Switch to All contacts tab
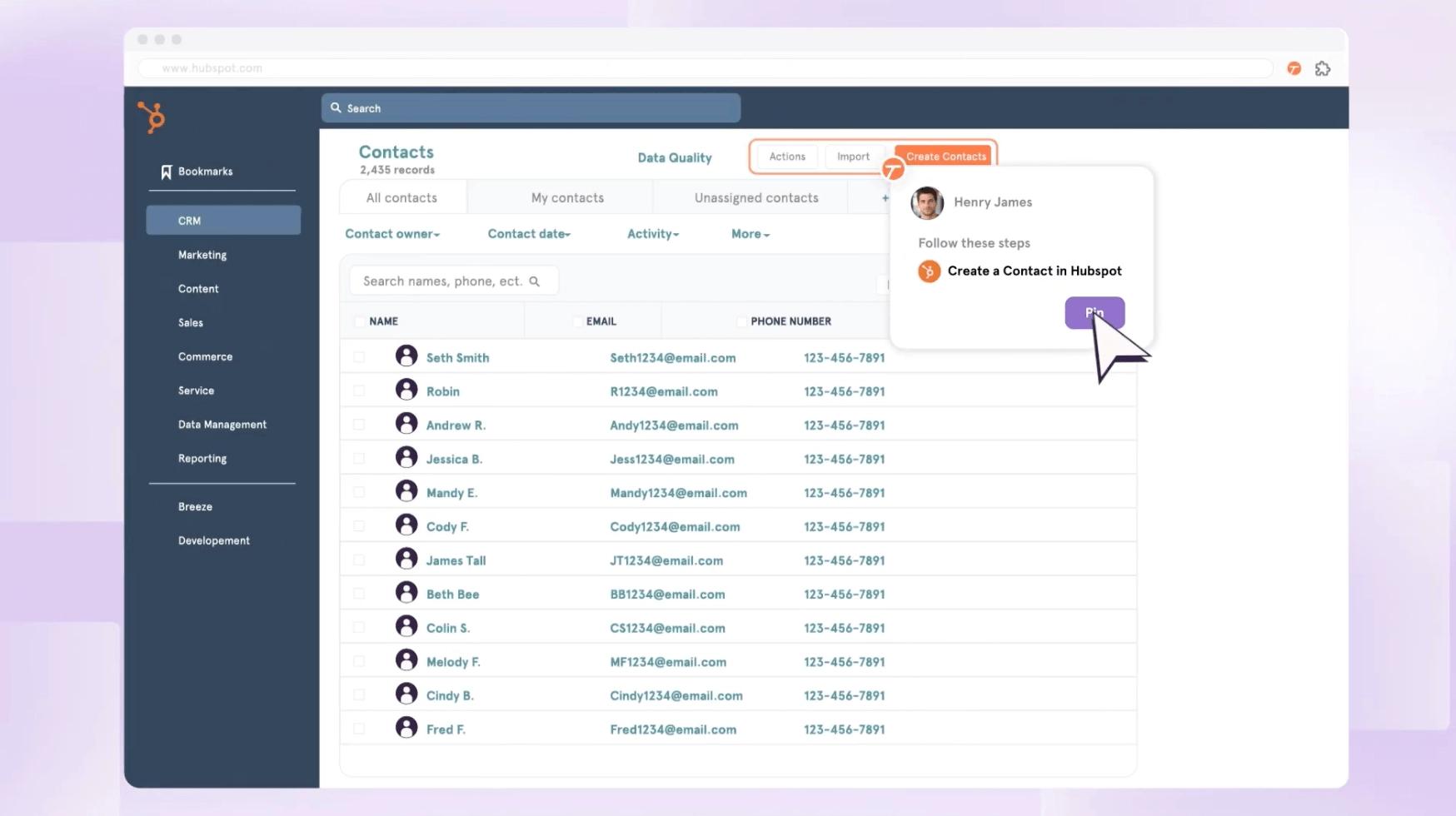Image resolution: width=1456 pixels, height=816 pixels. (x=402, y=198)
